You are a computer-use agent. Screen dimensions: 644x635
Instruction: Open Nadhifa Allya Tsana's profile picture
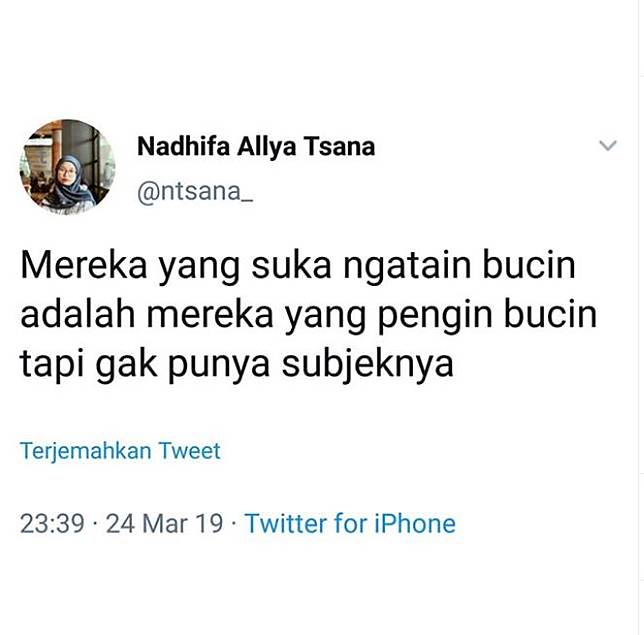tap(67, 167)
